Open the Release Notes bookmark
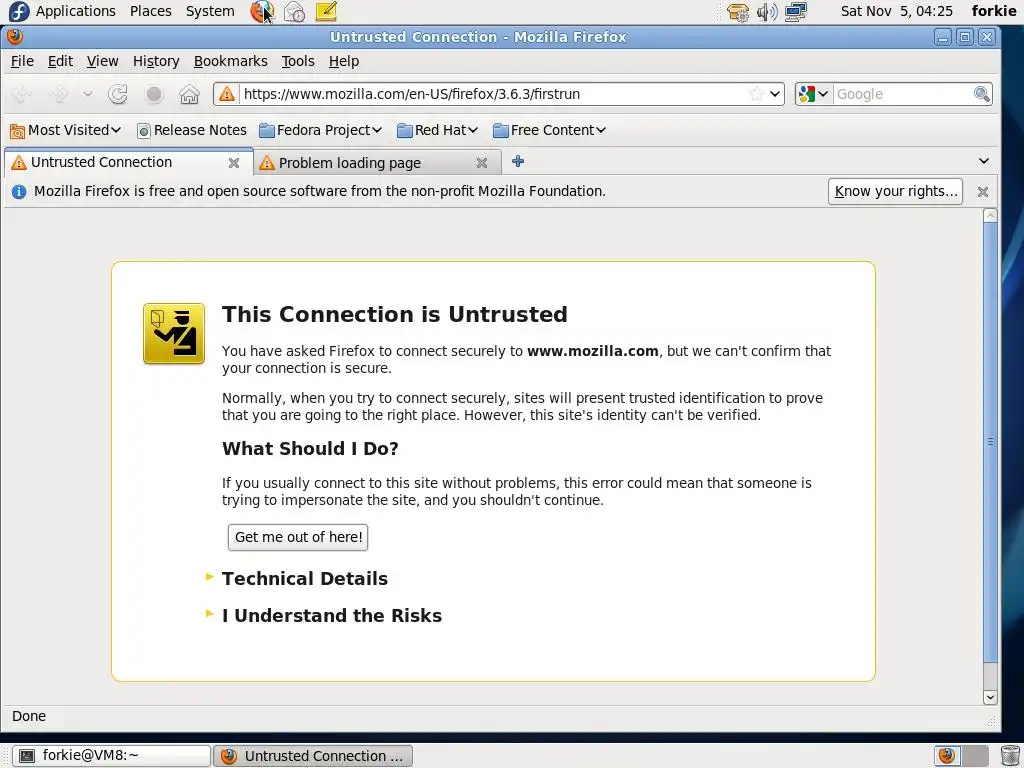The height and width of the screenshot is (768, 1024). click(192, 131)
